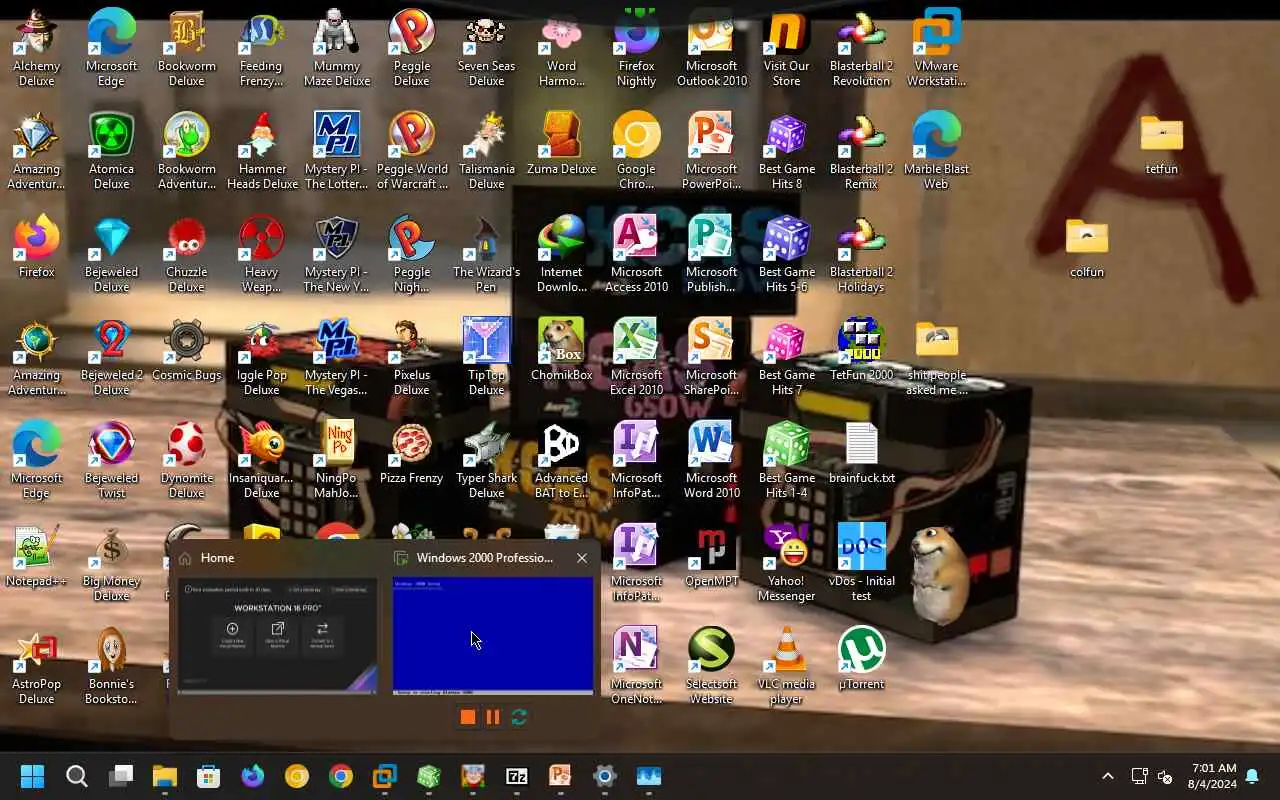Select VLC media player icon

(786, 666)
